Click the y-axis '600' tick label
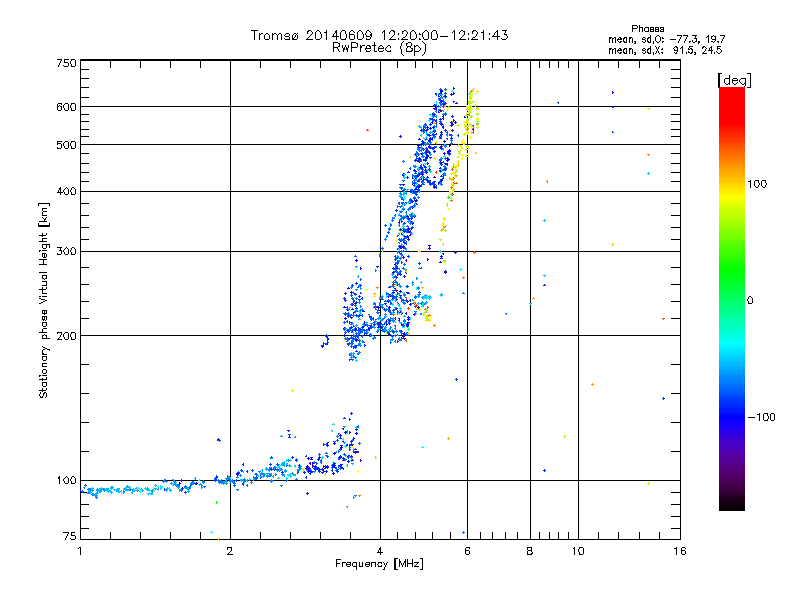This screenshot has height=600, width=800. click(x=66, y=107)
